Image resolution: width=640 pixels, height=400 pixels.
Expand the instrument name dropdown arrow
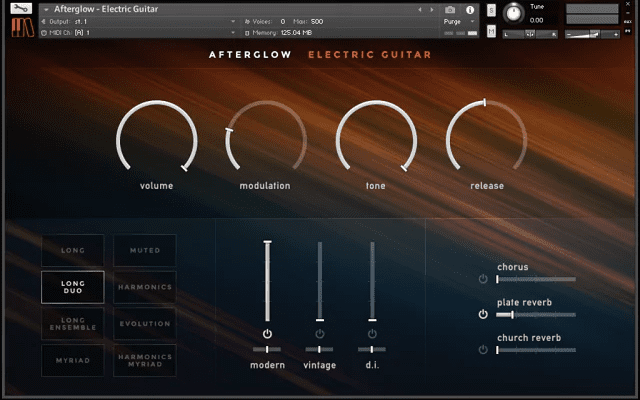click(x=46, y=9)
